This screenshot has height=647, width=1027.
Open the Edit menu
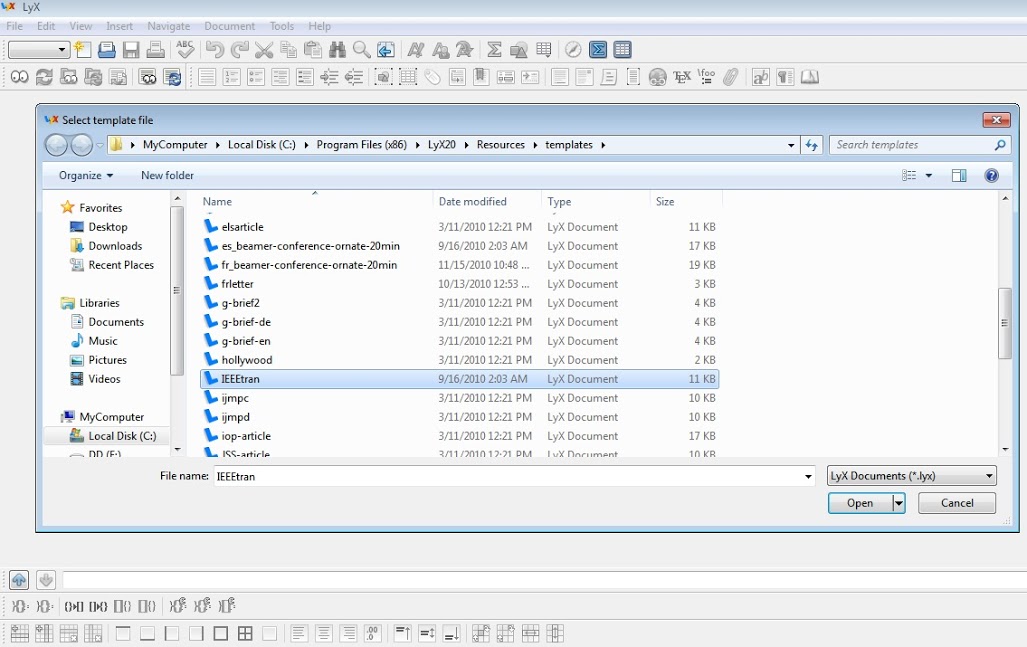point(46,26)
